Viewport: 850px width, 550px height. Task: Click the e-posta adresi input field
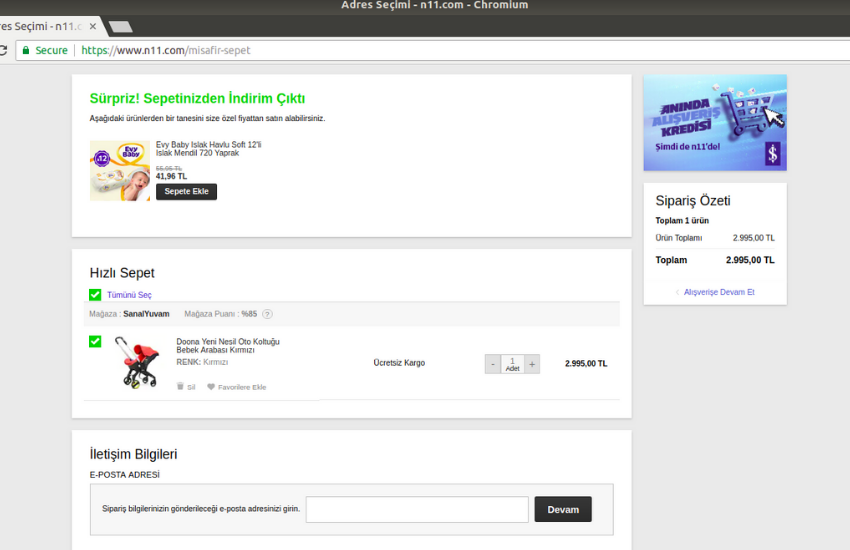coord(416,509)
